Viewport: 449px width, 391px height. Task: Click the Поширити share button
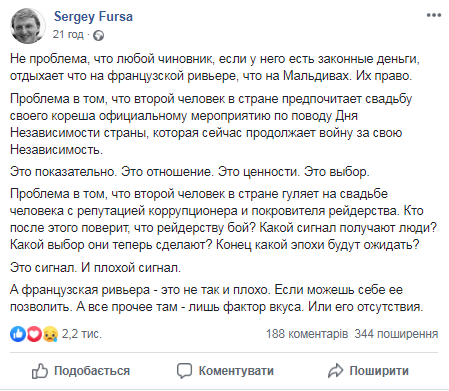point(368,371)
